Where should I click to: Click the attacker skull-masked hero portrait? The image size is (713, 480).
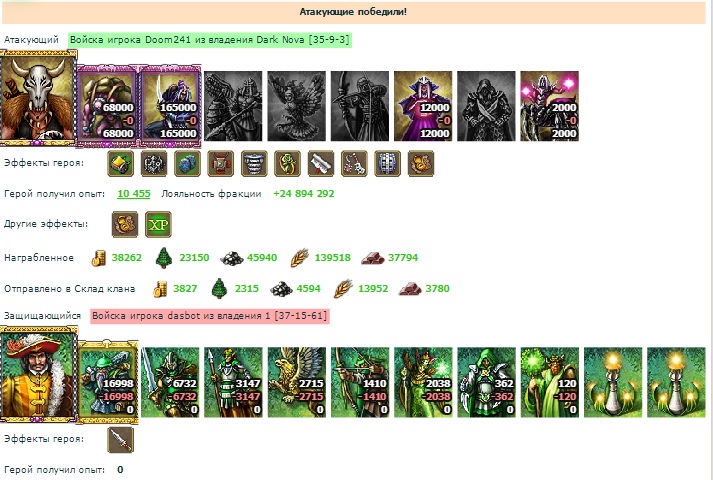pyautogui.click(x=38, y=98)
